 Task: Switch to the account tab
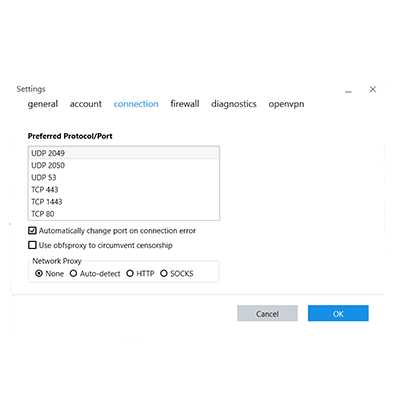pos(86,104)
